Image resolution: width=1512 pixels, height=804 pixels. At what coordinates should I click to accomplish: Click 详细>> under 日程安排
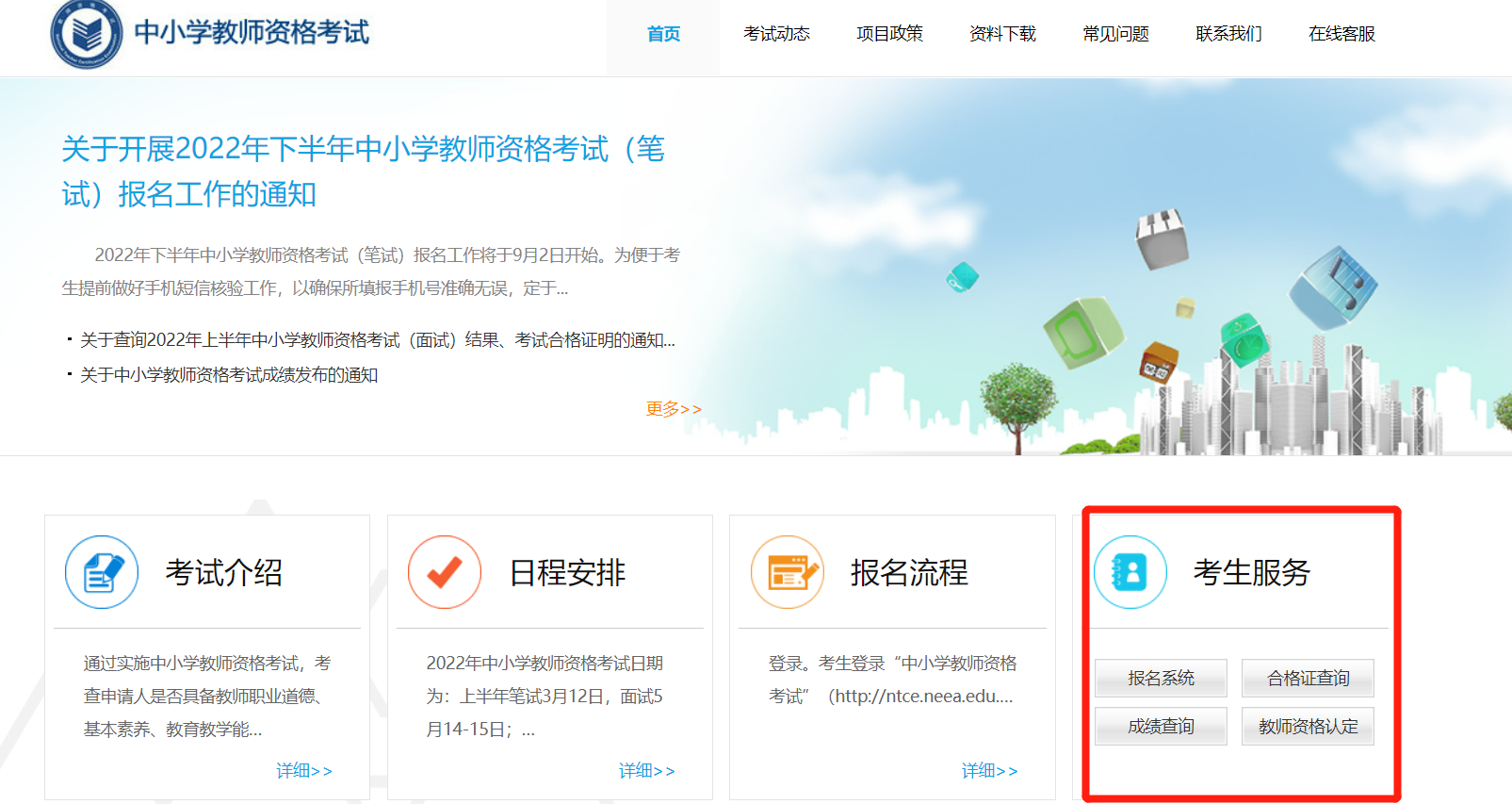click(646, 771)
